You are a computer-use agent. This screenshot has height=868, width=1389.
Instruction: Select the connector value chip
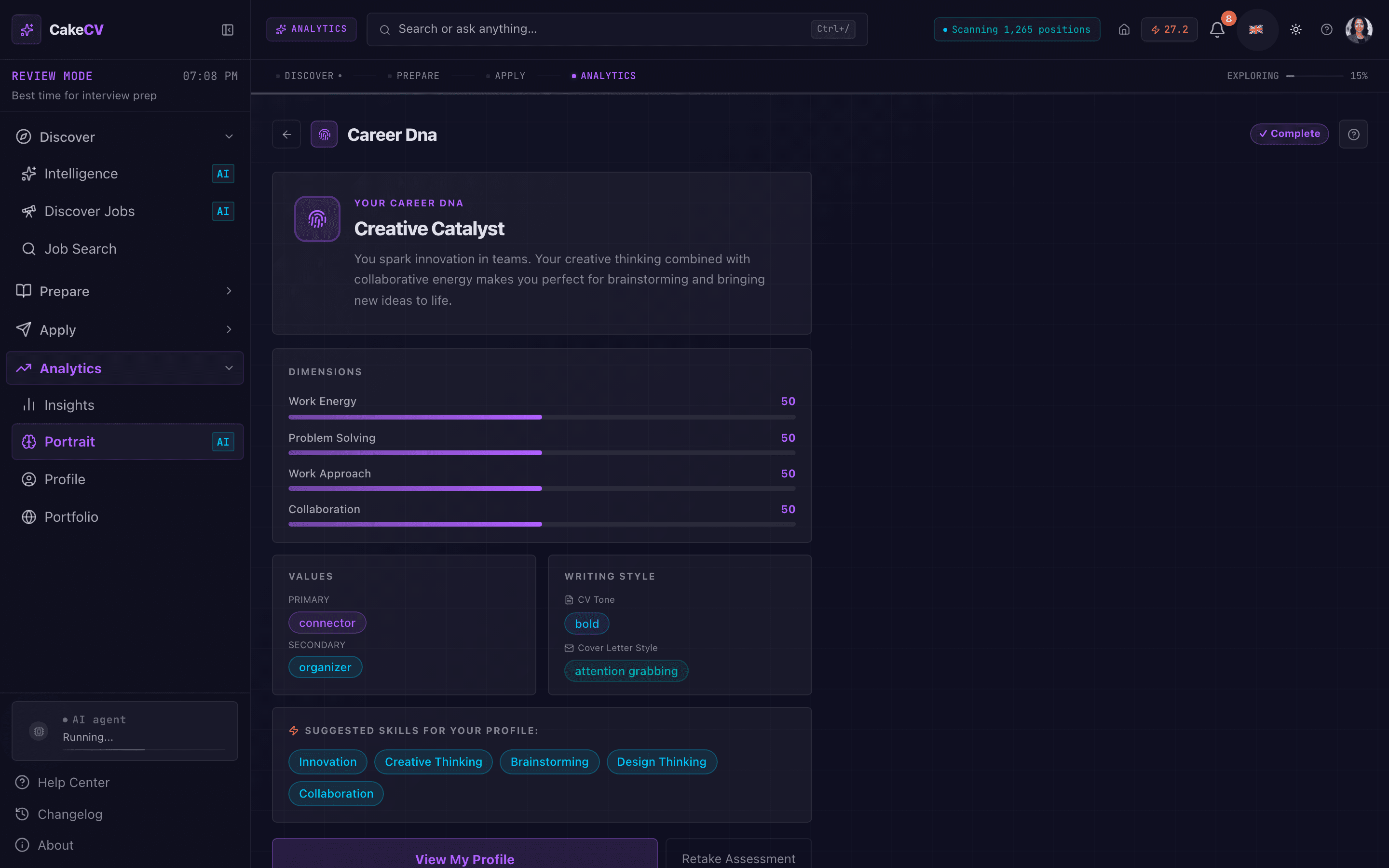327,623
